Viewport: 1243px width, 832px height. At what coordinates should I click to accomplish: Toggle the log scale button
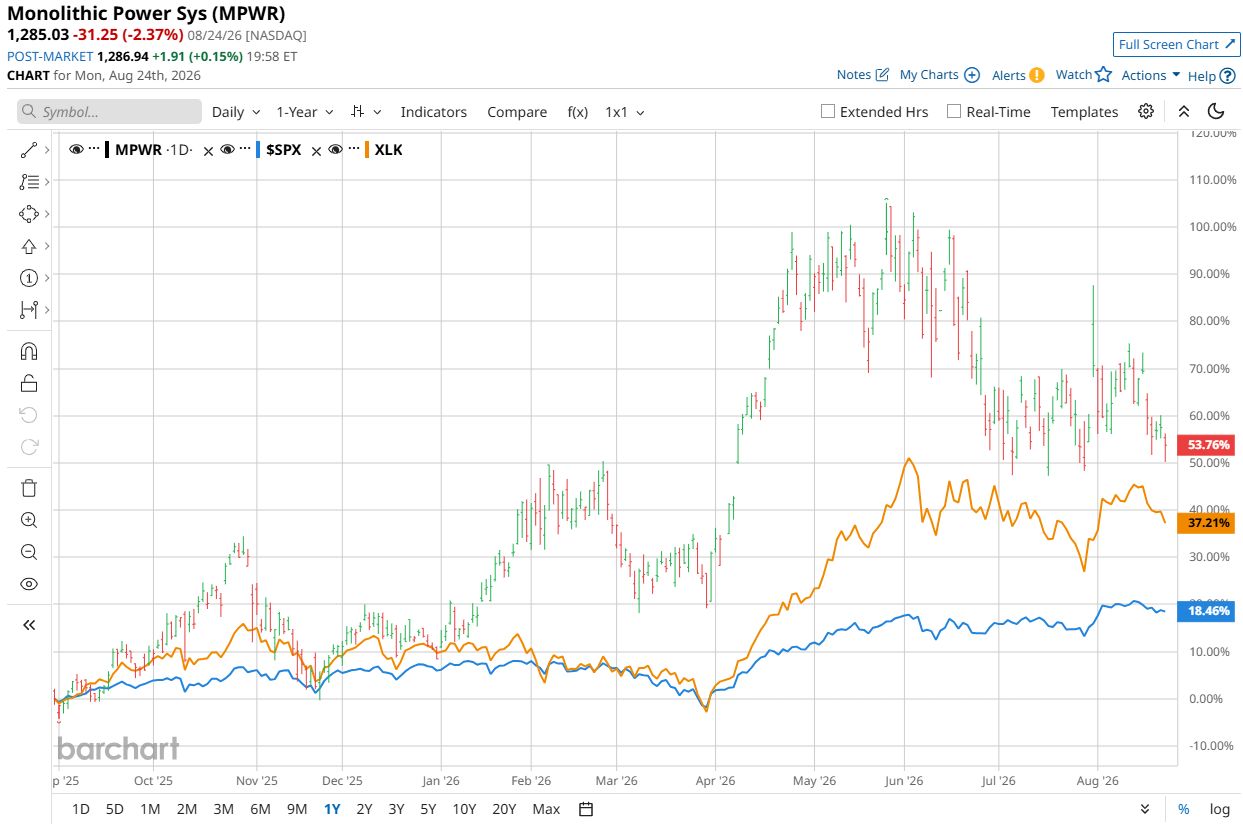(1219, 809)
